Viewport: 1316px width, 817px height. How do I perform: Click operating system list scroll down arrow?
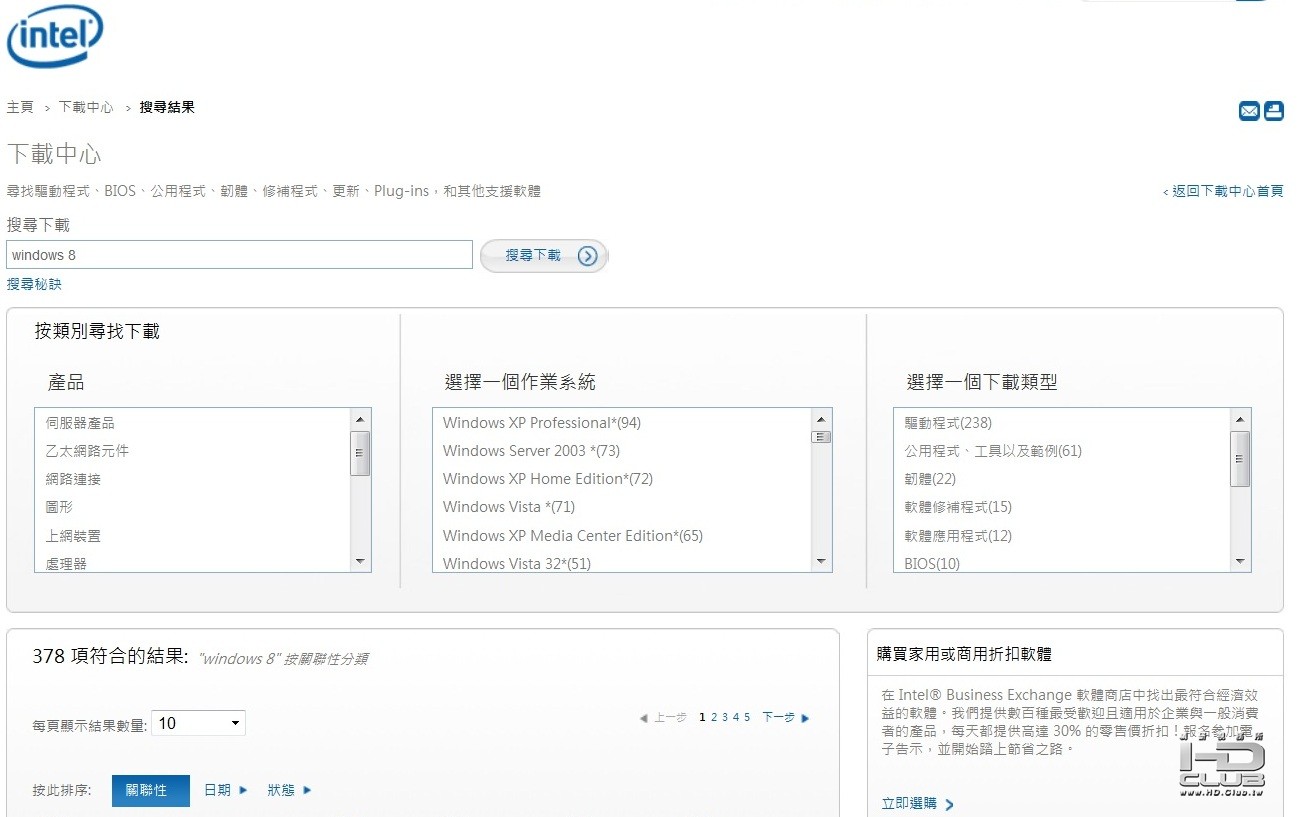pos(822,562)
